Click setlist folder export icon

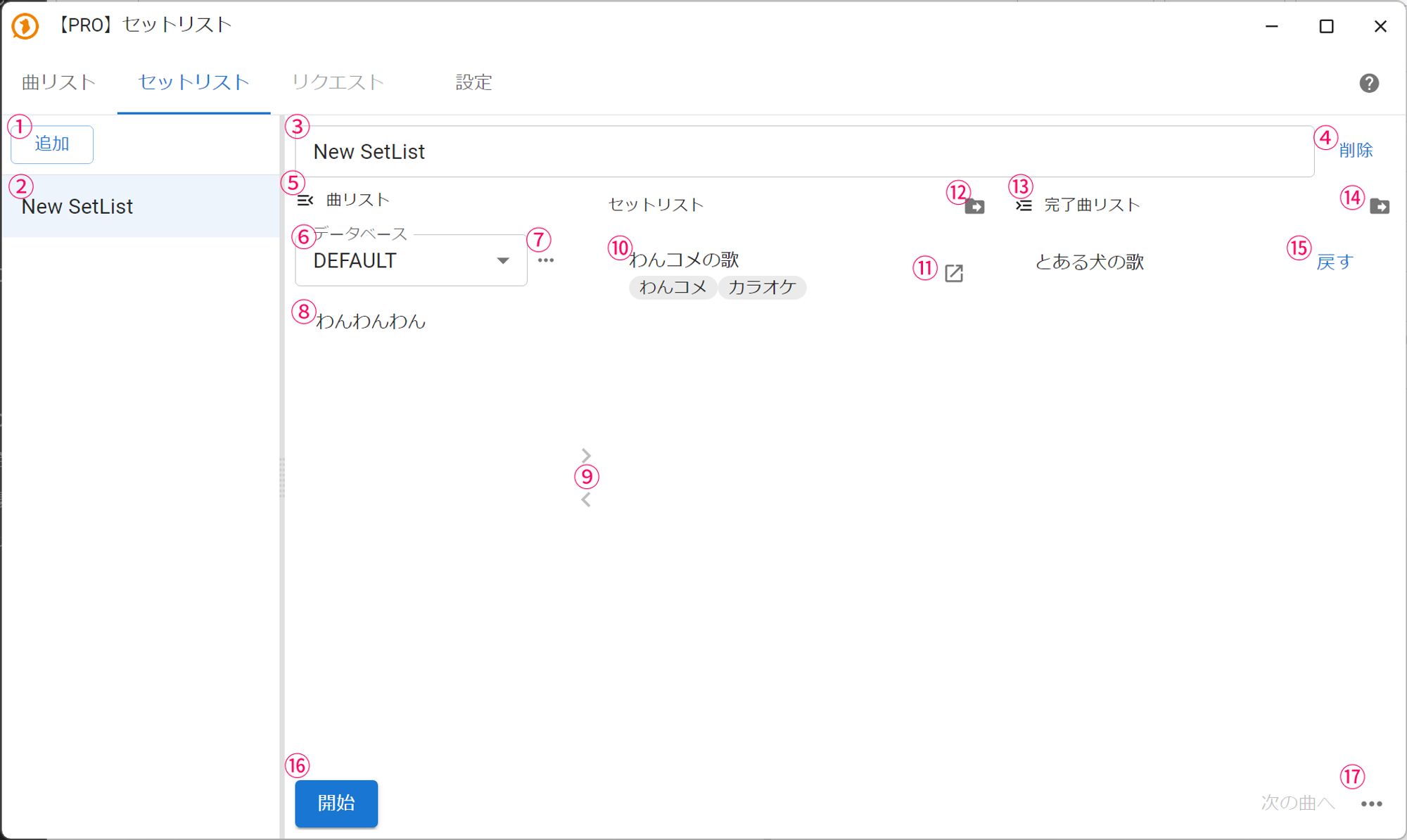pyautogui.click(x=974, y=206)
